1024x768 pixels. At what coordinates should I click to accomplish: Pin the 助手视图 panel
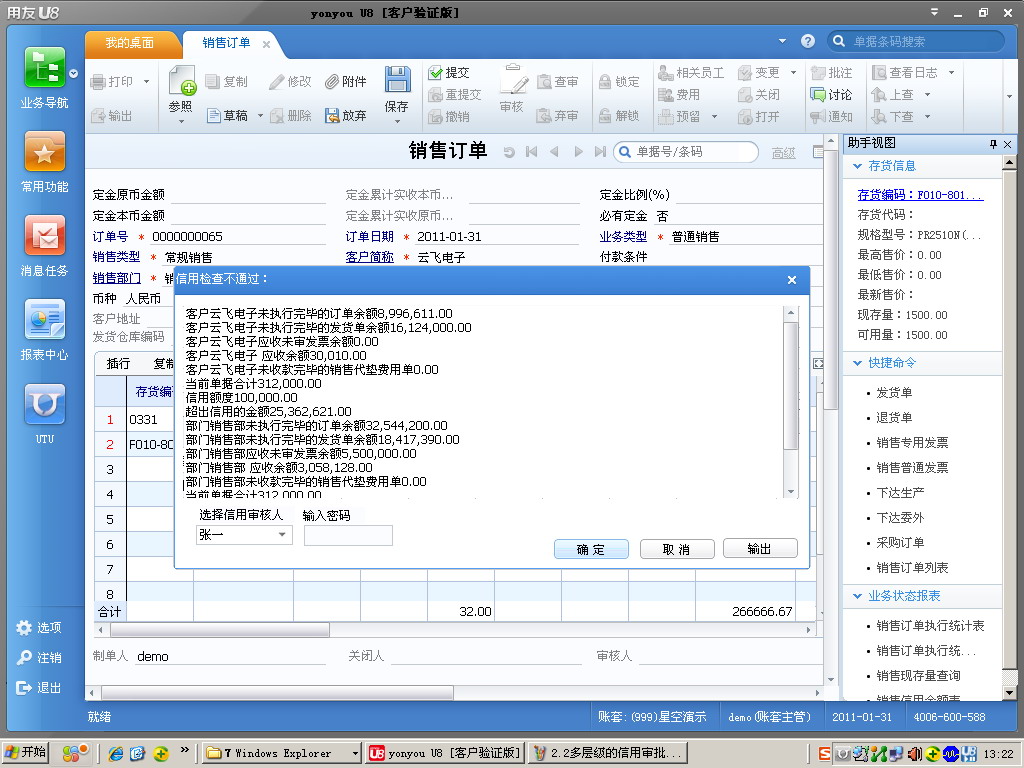point(993,144)
